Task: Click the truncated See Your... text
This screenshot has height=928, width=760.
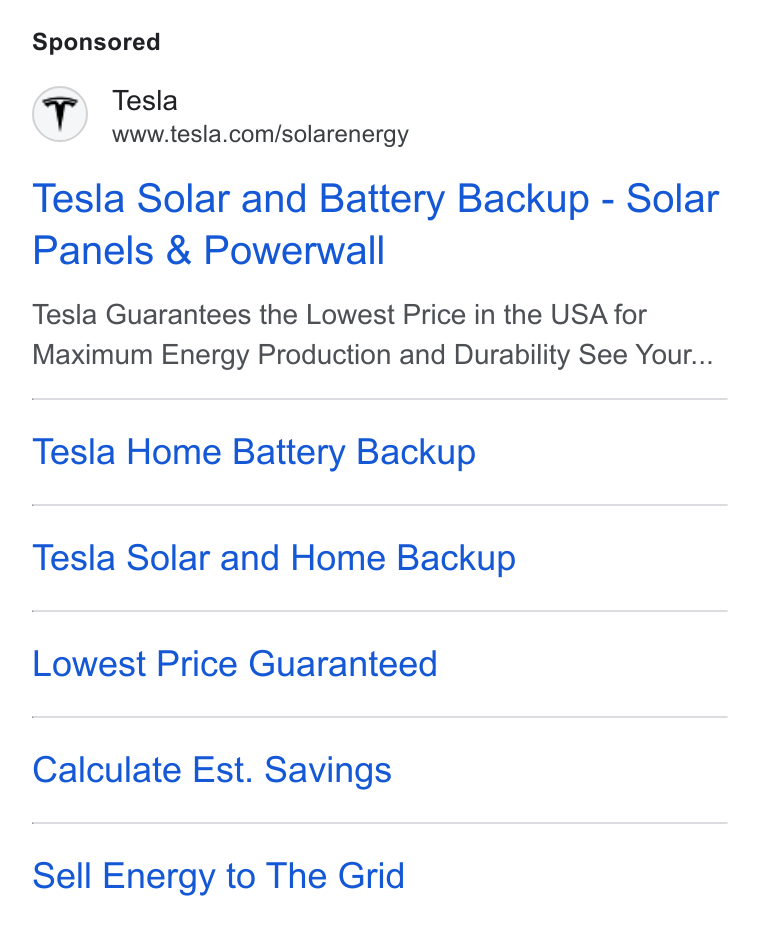Action: (646, 355)
